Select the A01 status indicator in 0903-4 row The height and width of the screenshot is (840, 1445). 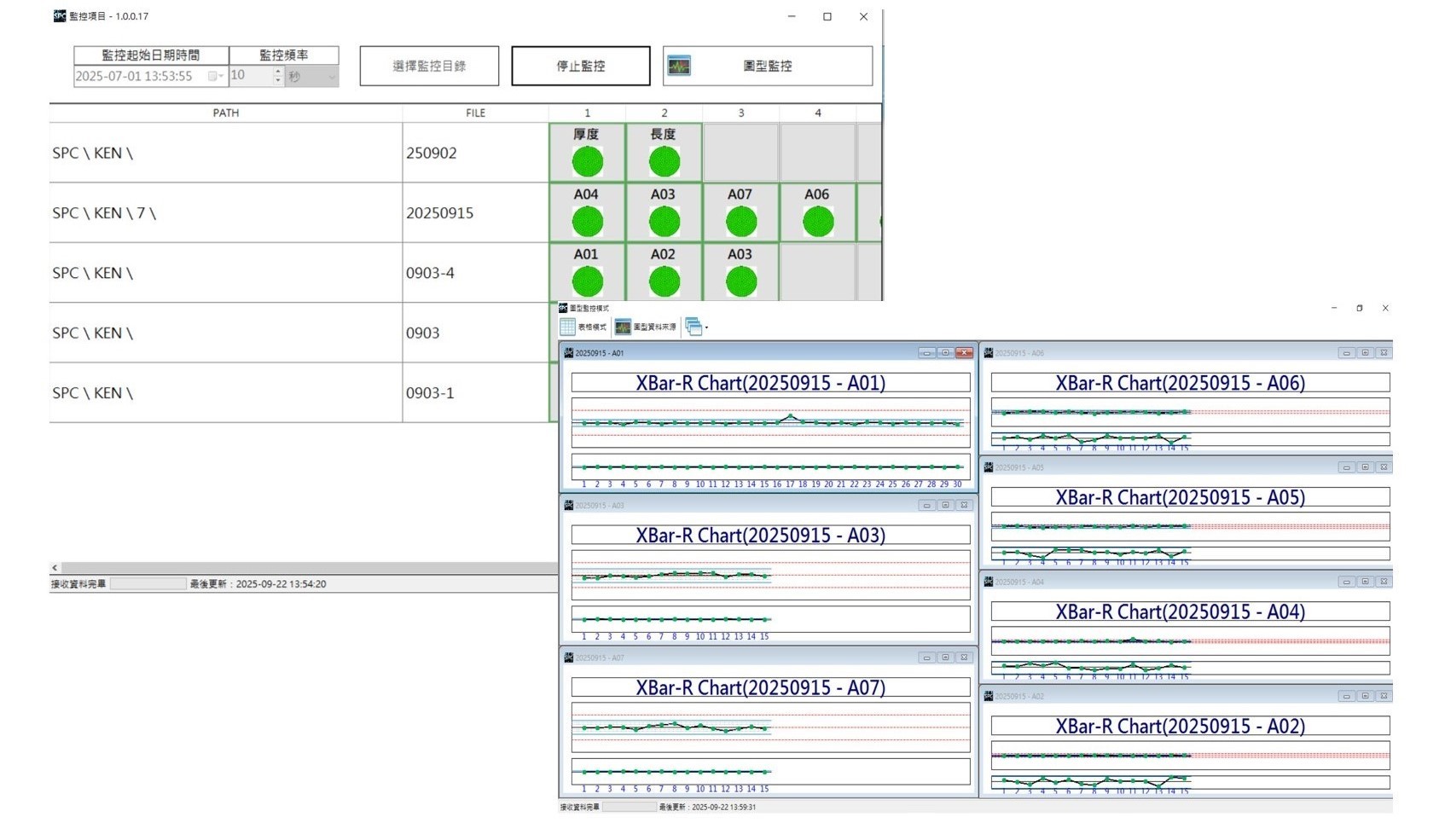click(587, 281)
